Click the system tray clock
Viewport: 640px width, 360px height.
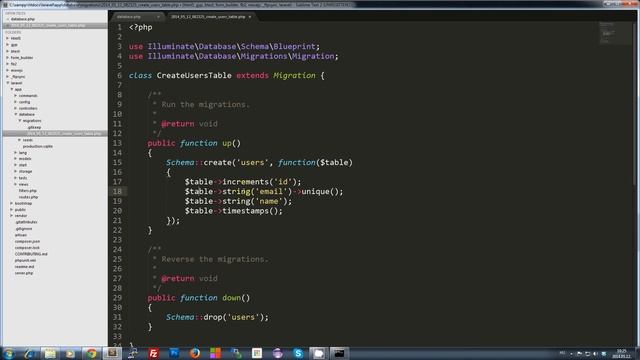click(x=622, y=353)
